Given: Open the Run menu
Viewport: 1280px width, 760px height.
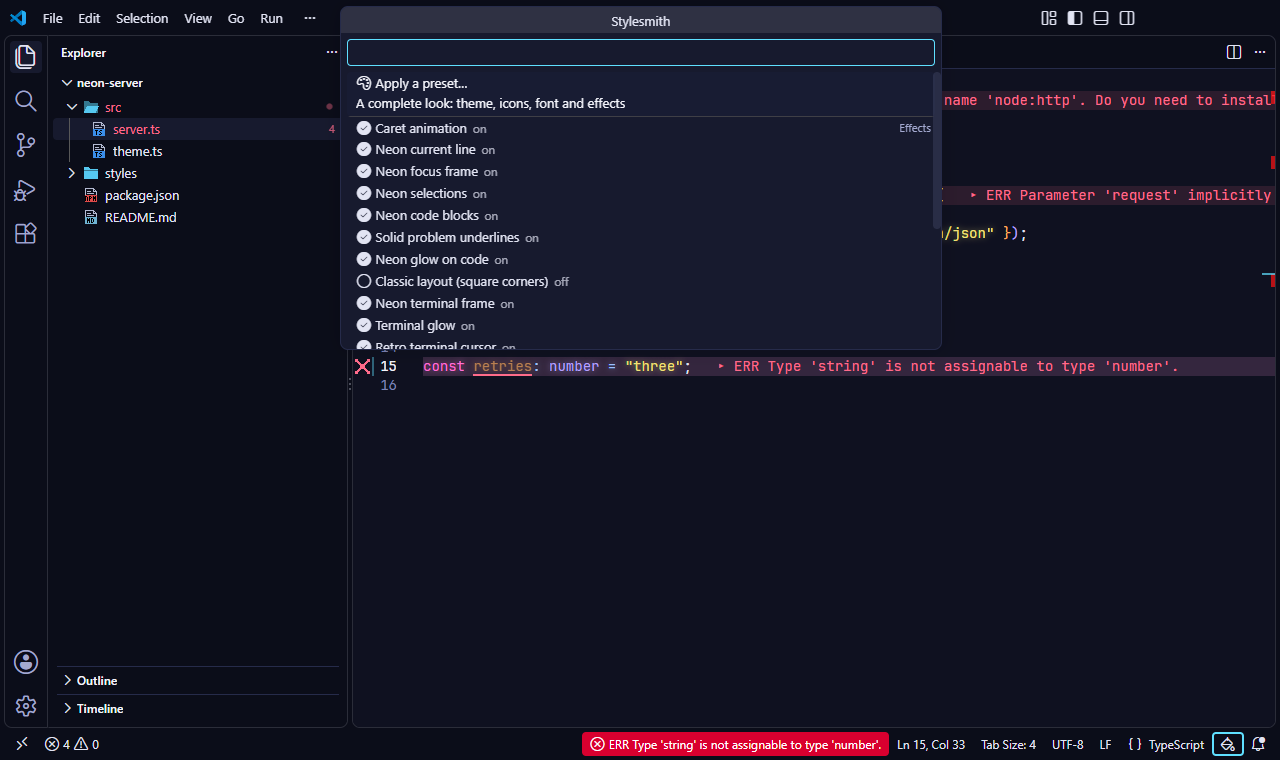Looking at the screenshot, I should pos(271,18).
